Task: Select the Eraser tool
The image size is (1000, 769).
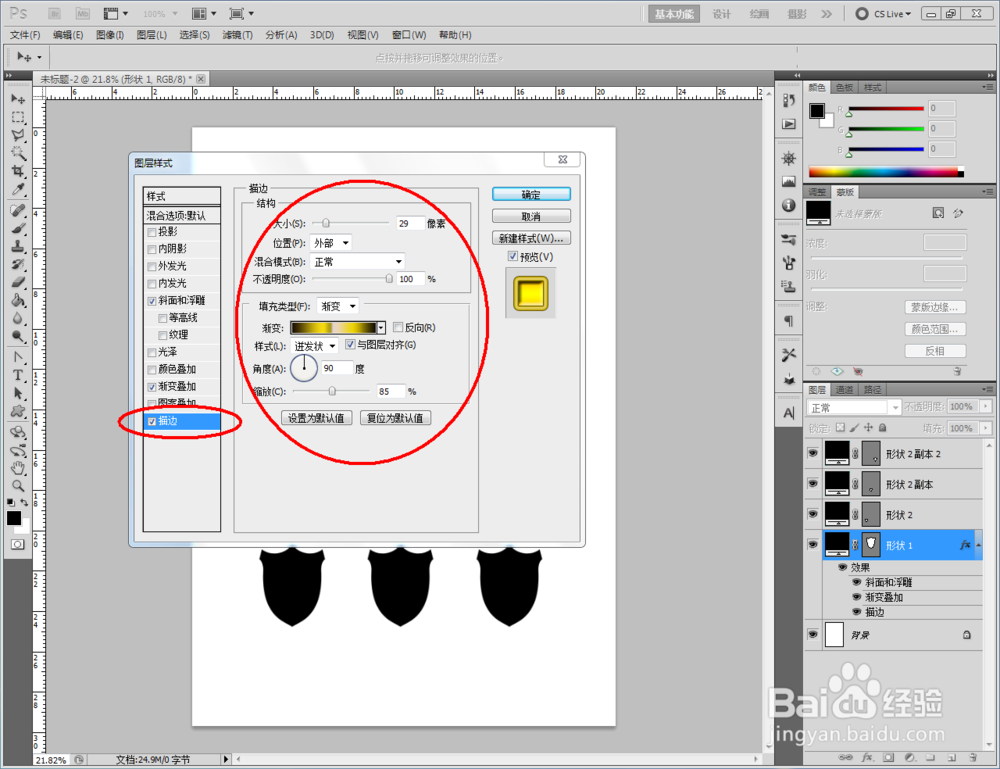Action: point(18,282)
